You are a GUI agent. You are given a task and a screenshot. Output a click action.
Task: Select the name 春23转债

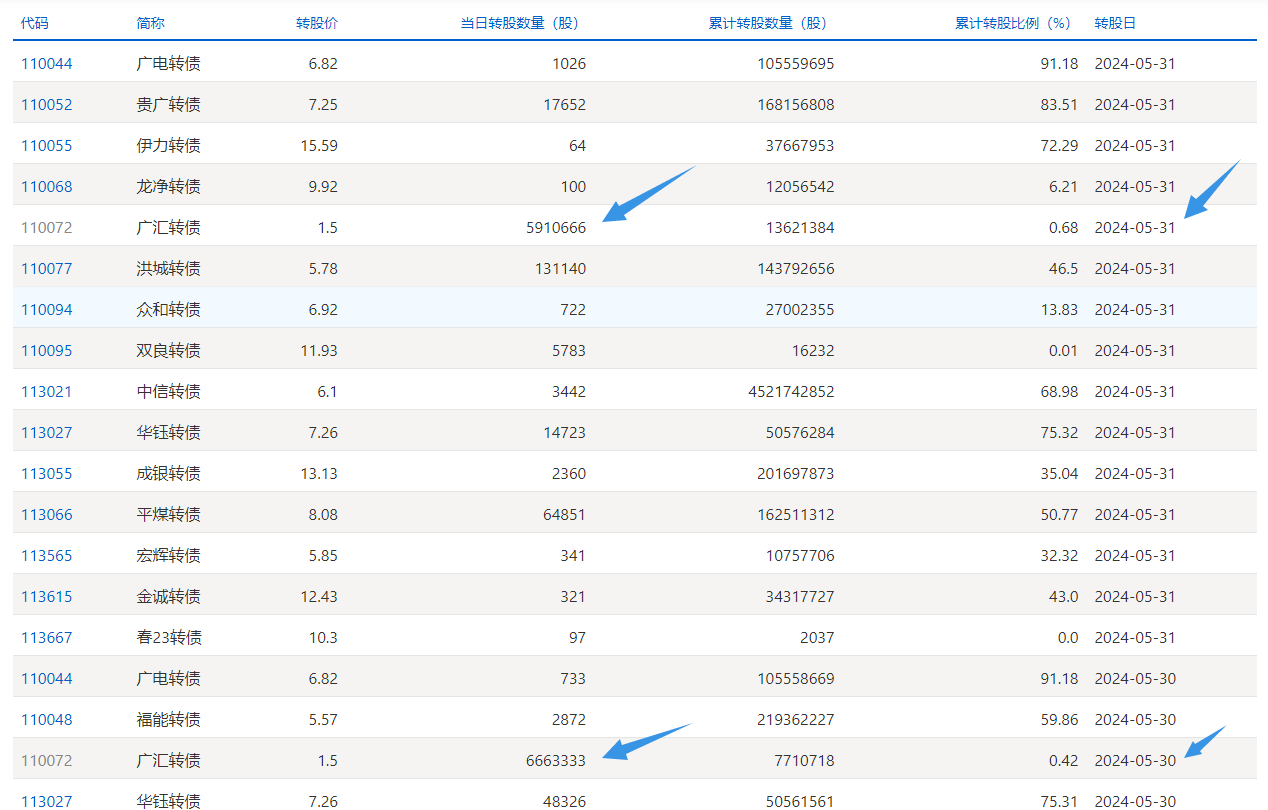coord(170,638)
